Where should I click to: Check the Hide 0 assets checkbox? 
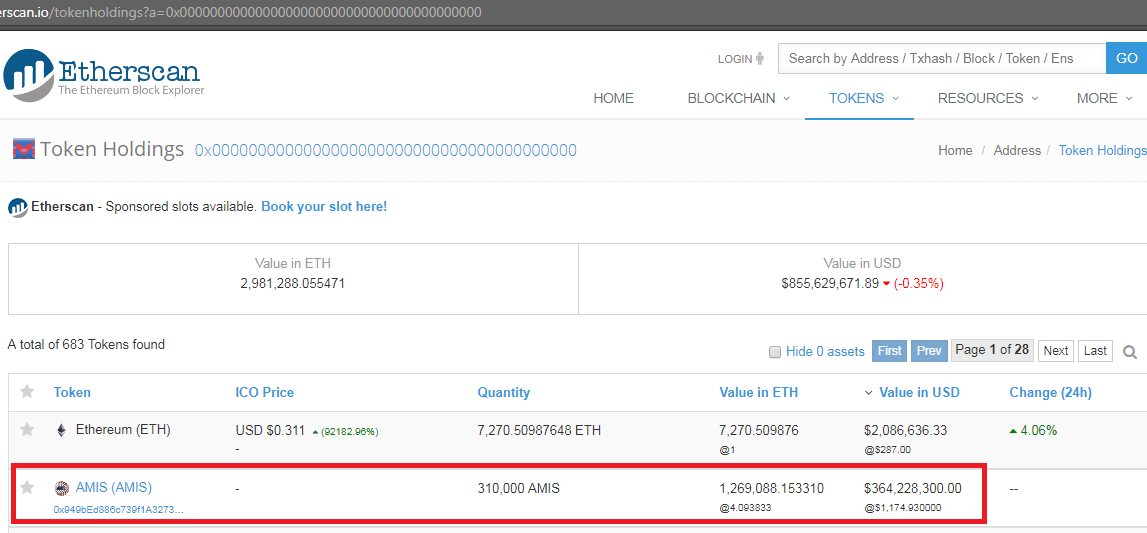pos(775,352)
